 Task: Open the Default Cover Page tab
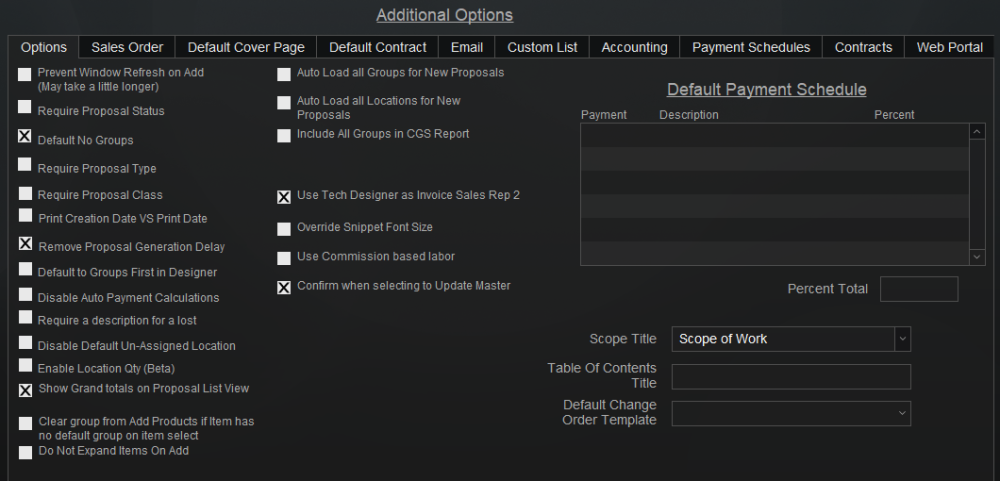click(246, 47)
